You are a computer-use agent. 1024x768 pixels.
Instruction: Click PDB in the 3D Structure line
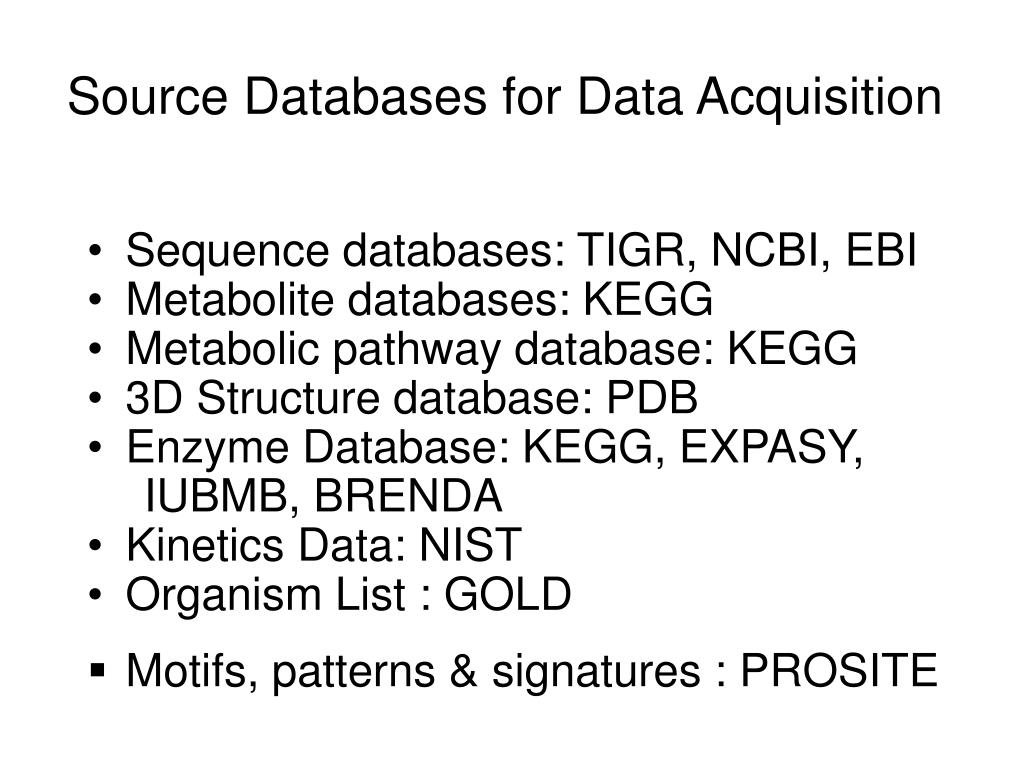click(x=652, y=397)
